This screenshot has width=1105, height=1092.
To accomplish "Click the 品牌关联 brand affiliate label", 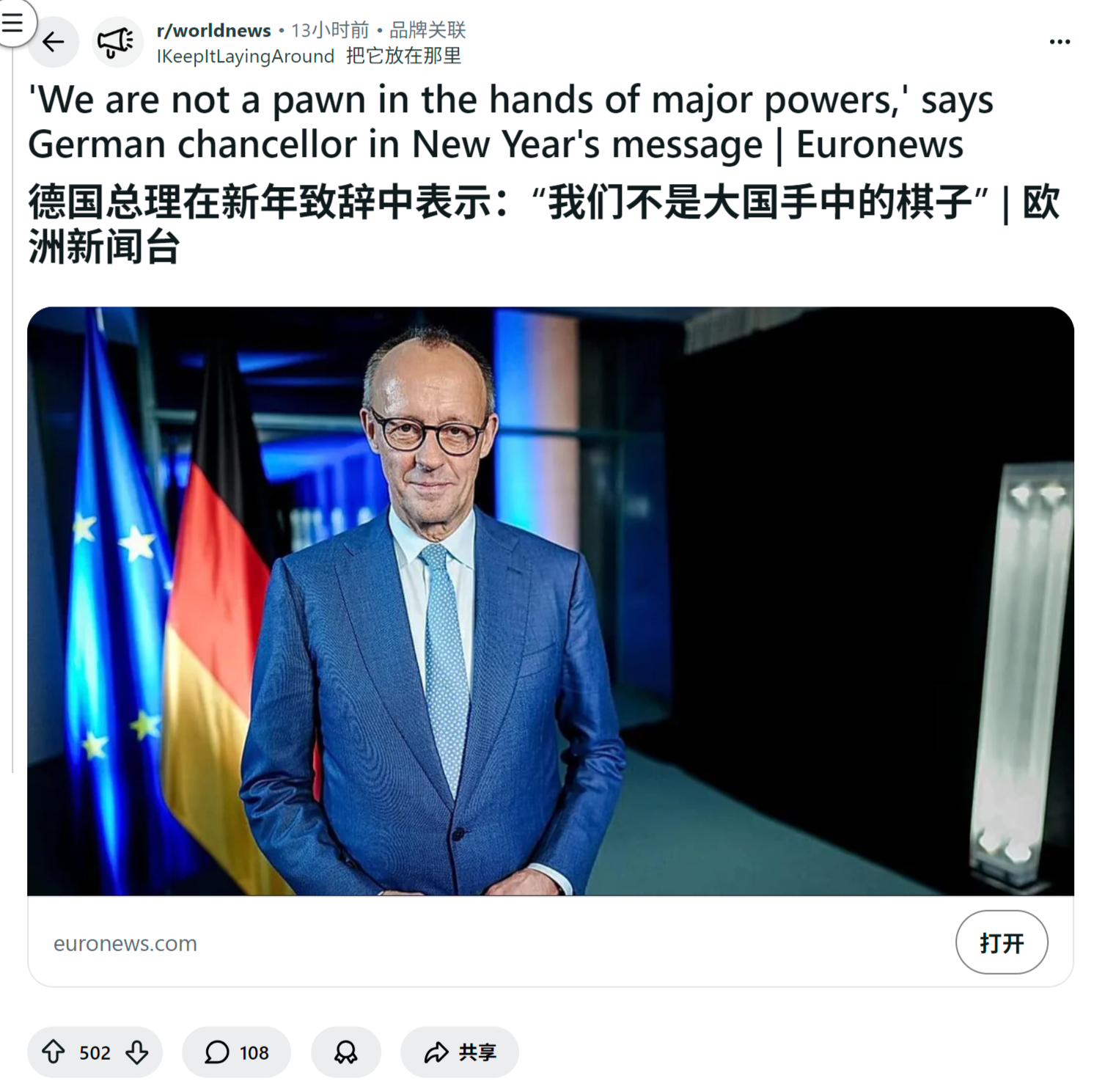I will click(x=427, y=30).
